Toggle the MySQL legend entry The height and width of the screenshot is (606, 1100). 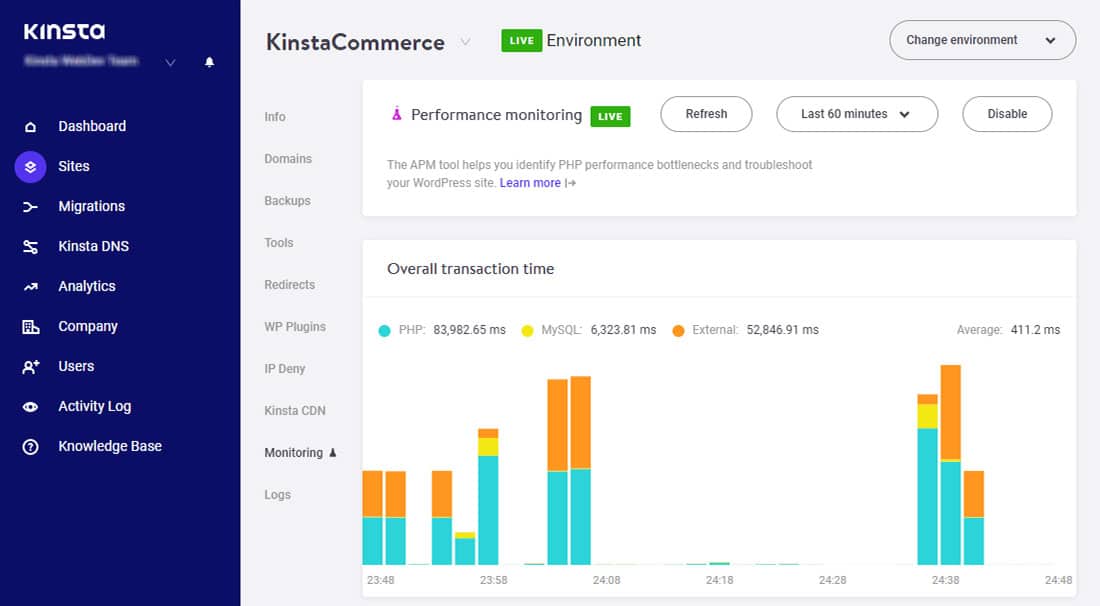click(560, 329)
